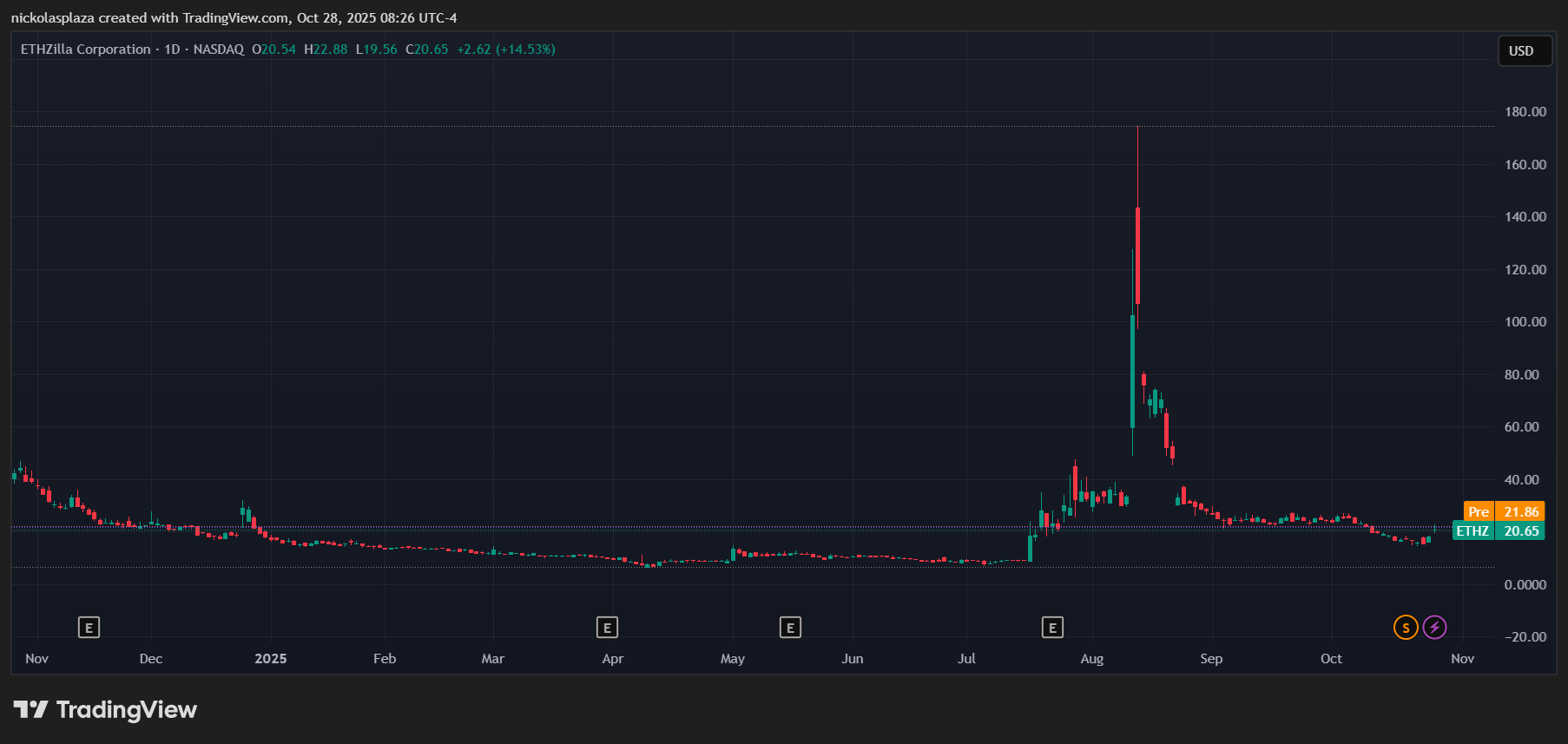Open the USD currency selector
Image resolution: width=1568 pixels, height=744 pixels.
tap(1524, 51)
